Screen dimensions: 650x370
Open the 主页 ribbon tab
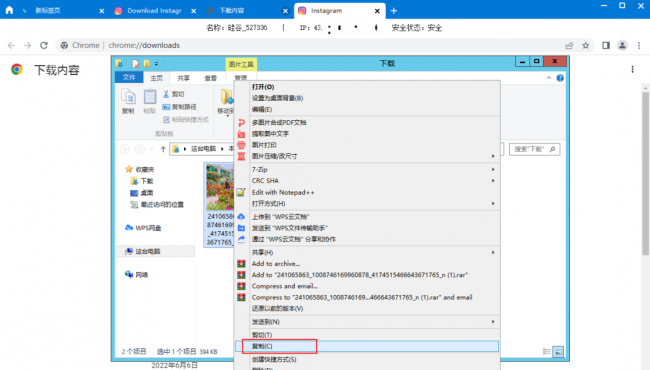pyautogui.click(x=156, y=78)
